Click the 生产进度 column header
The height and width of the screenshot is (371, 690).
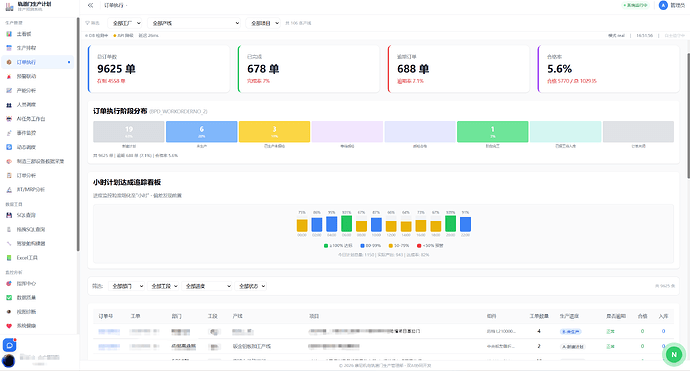pyautogui.click(x=569, y=316)
